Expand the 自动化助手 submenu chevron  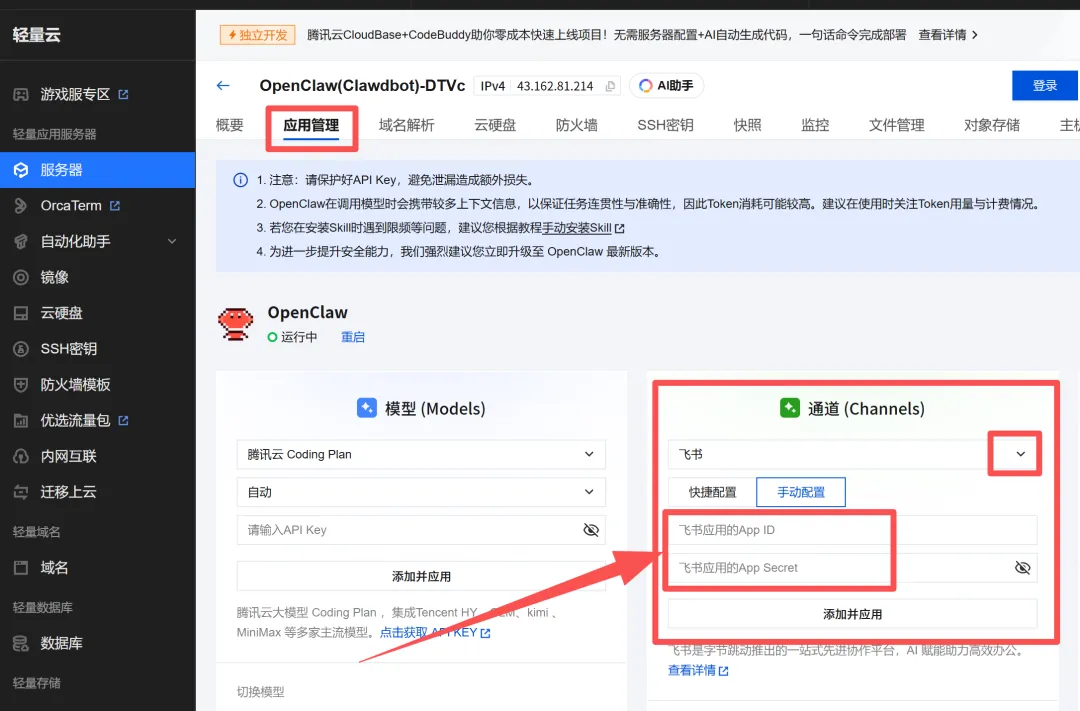(172, 241)
